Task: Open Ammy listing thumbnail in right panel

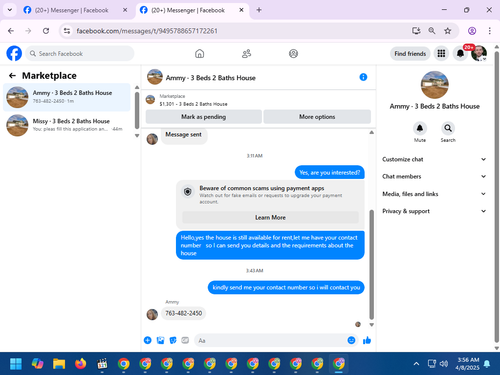Action: click(435, 85)
